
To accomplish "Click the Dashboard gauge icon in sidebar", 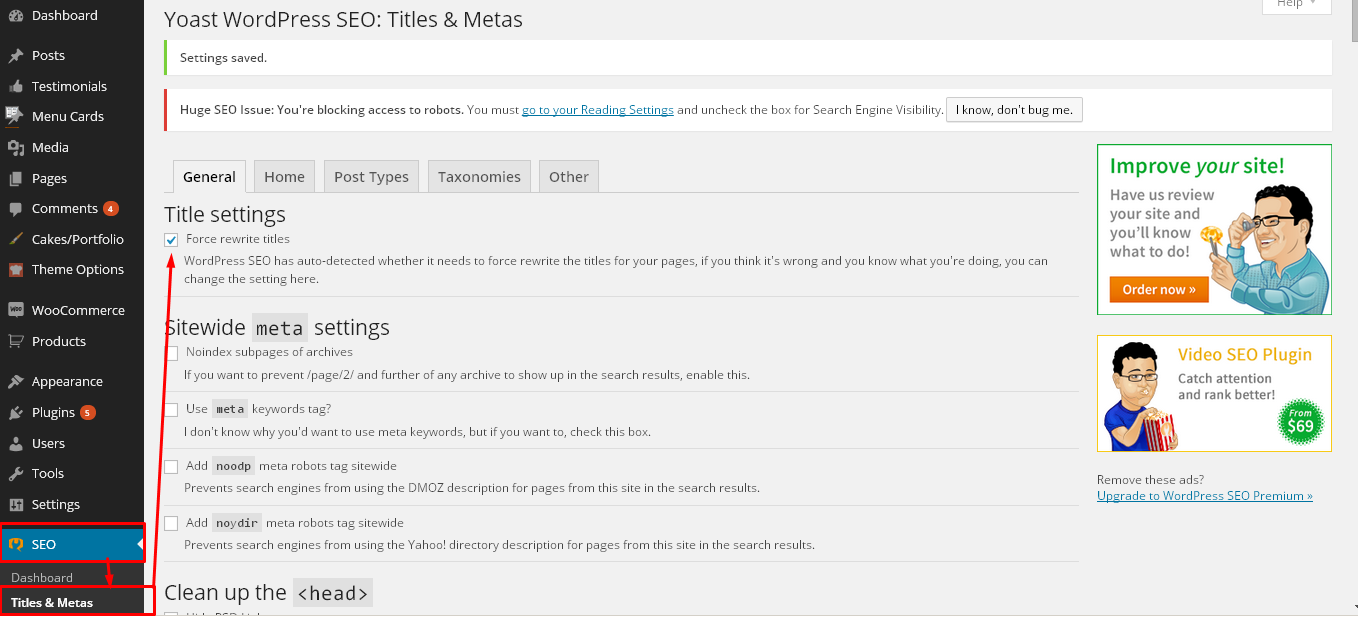I will coord(15,16).
